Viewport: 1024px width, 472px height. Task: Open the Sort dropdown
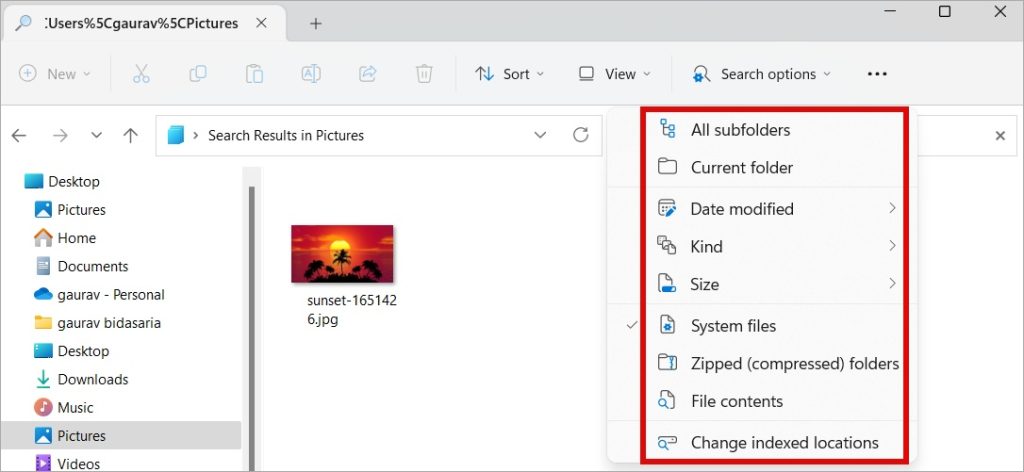(x=510, y=74)
